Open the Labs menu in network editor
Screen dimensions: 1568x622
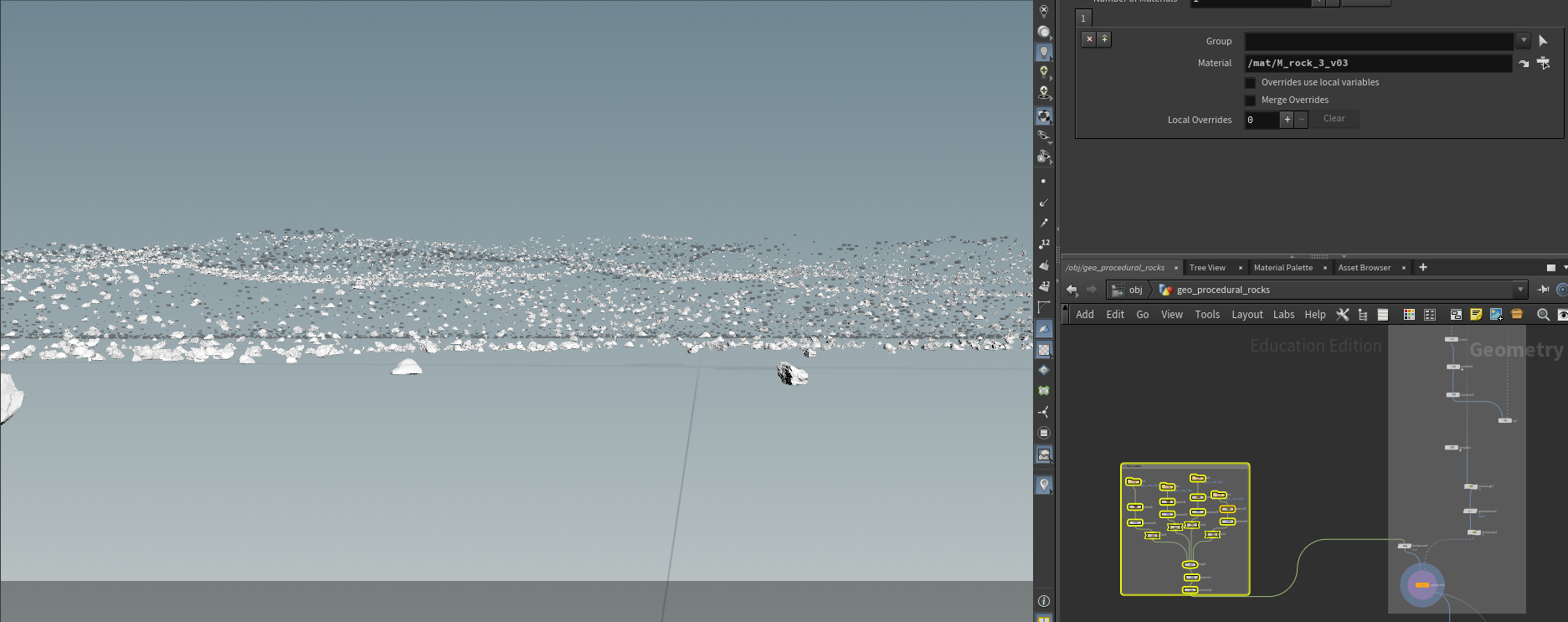coord(1284,315)
